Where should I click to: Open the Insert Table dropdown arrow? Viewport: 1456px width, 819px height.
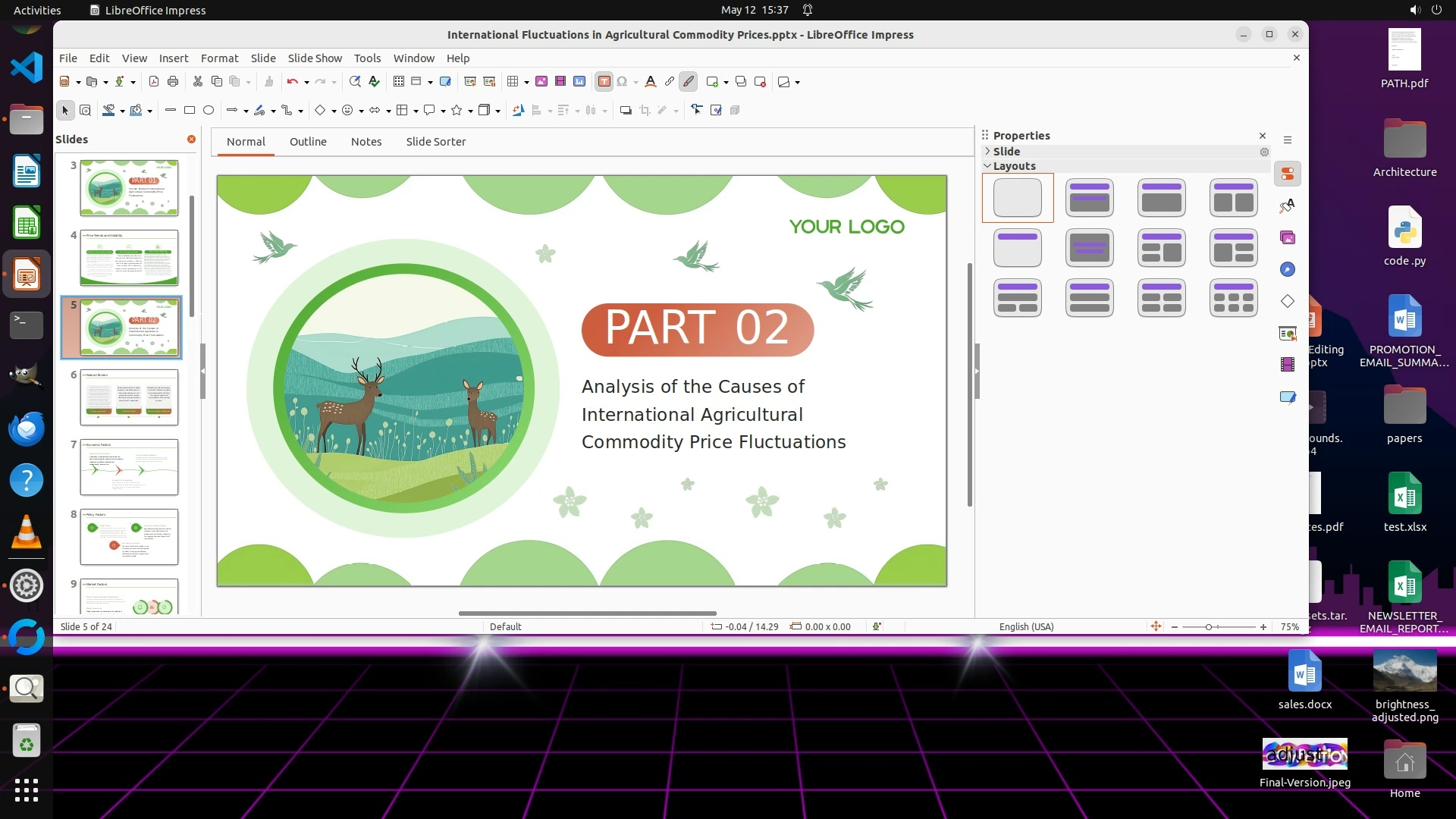(x=527, y=82)
